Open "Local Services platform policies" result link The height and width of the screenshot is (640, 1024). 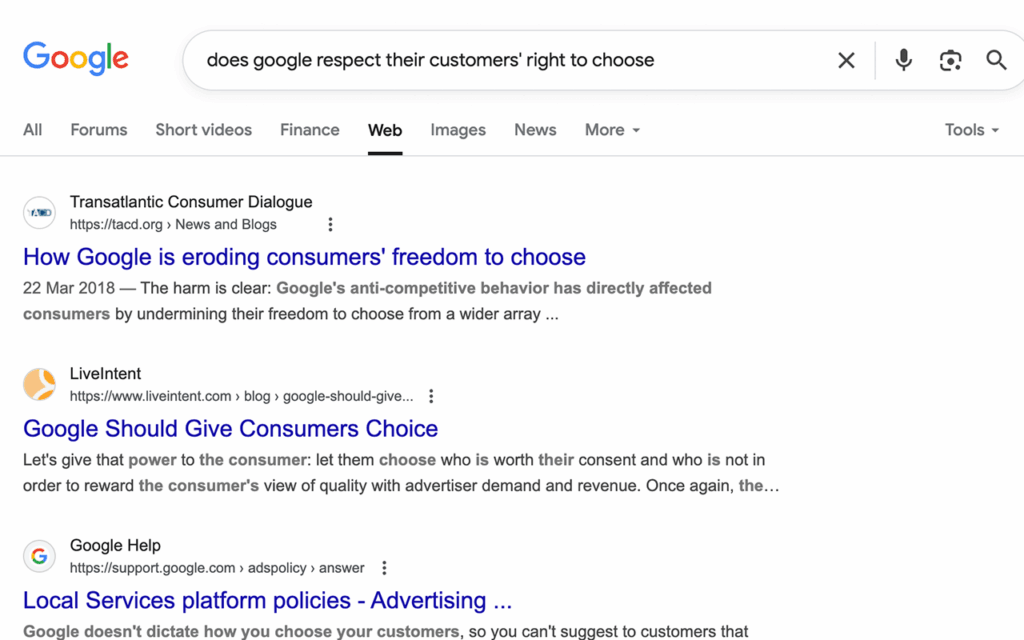(x=267, y=601)
